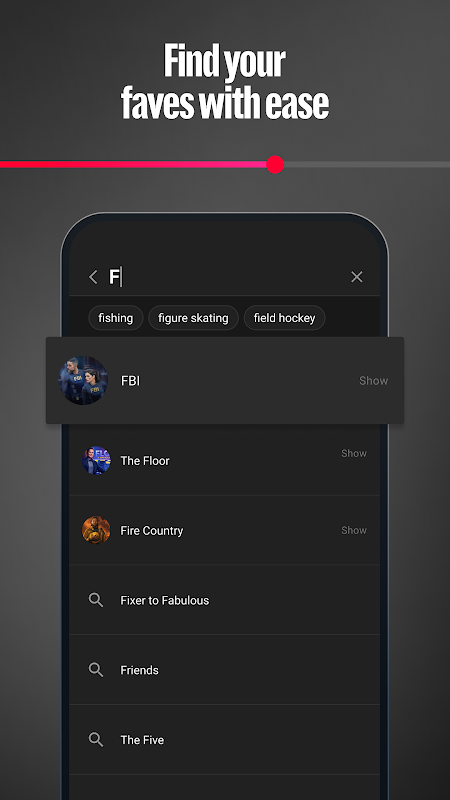This screenshot has width=450, height=800.
Task: Select the fishing suggestion chip
Action: pyautogui.click(x=116, y=318)
